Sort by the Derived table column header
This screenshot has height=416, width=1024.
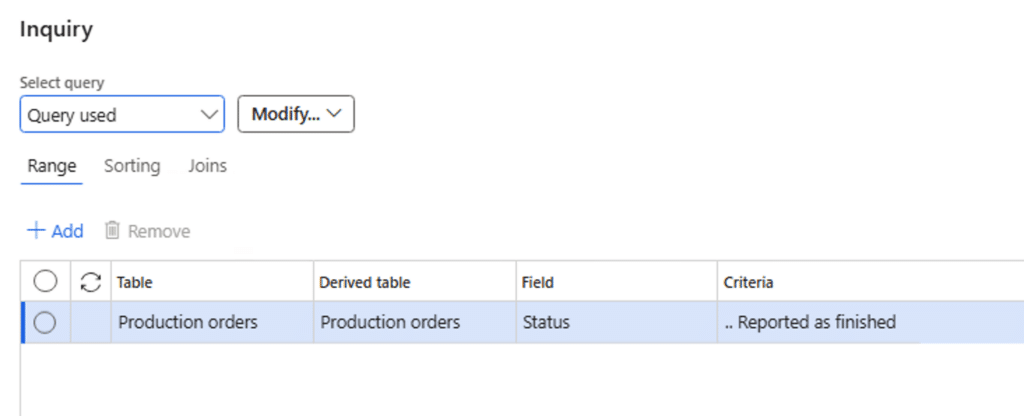click(364, 283)
